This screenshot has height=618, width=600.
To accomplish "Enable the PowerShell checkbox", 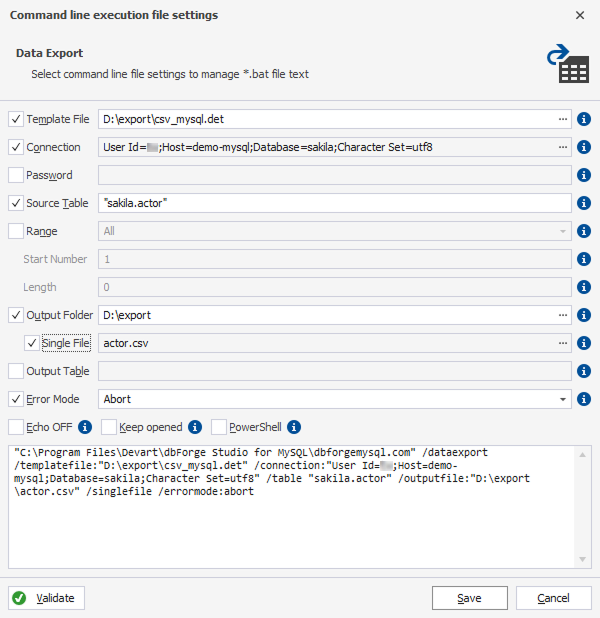I will (219, 427).
